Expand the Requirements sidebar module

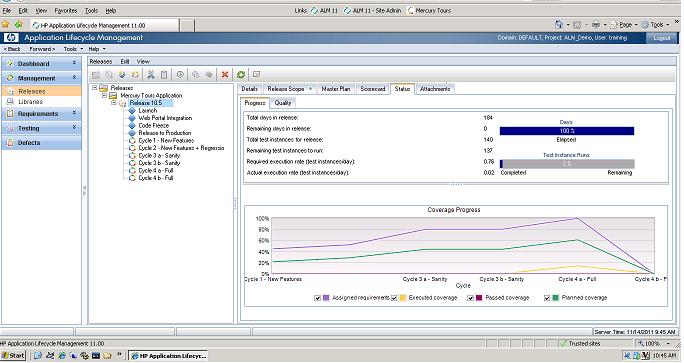click(x=74, y=113)
